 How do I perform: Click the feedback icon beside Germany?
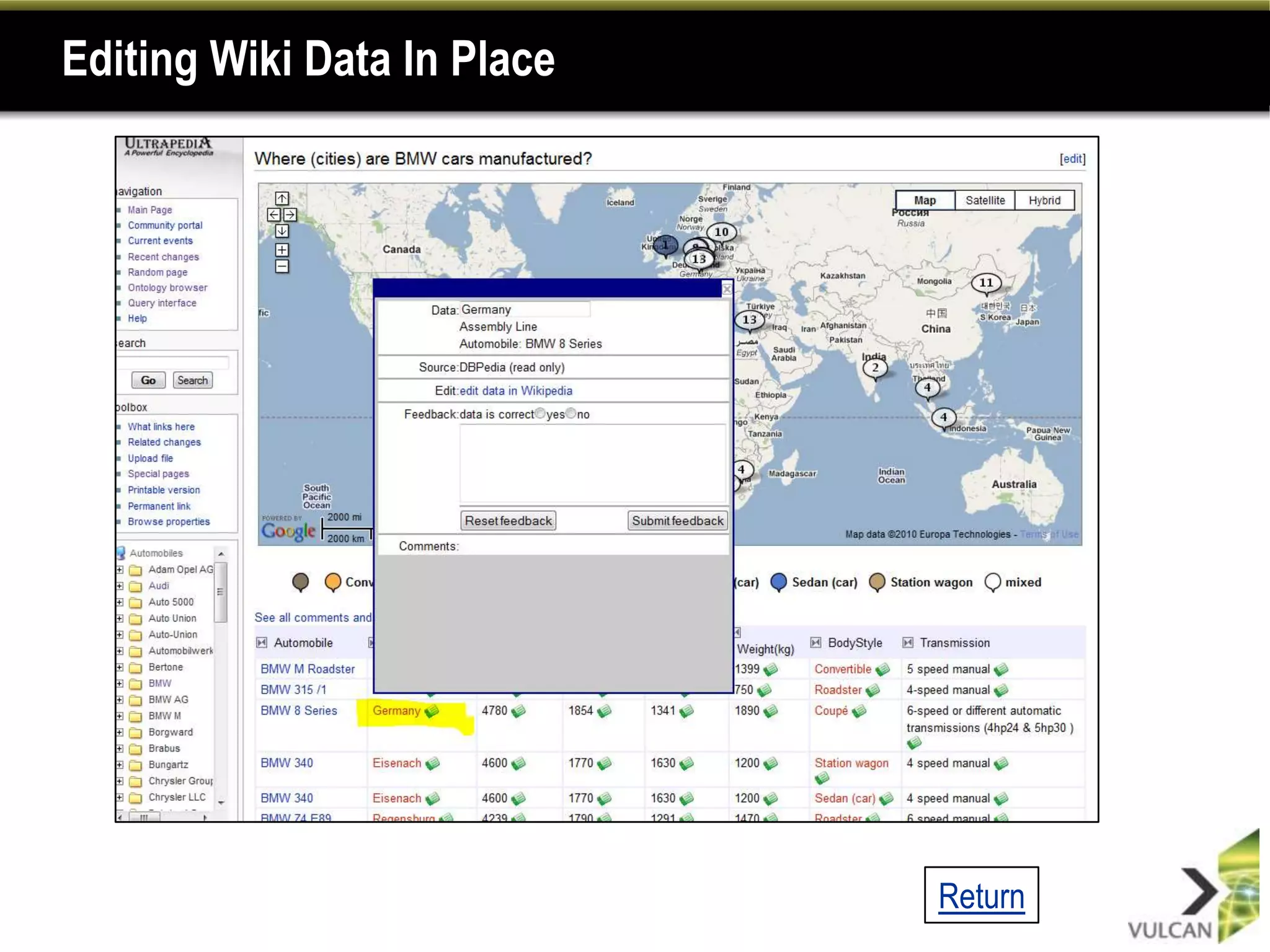pyautogui.click(x=432, y=711)
